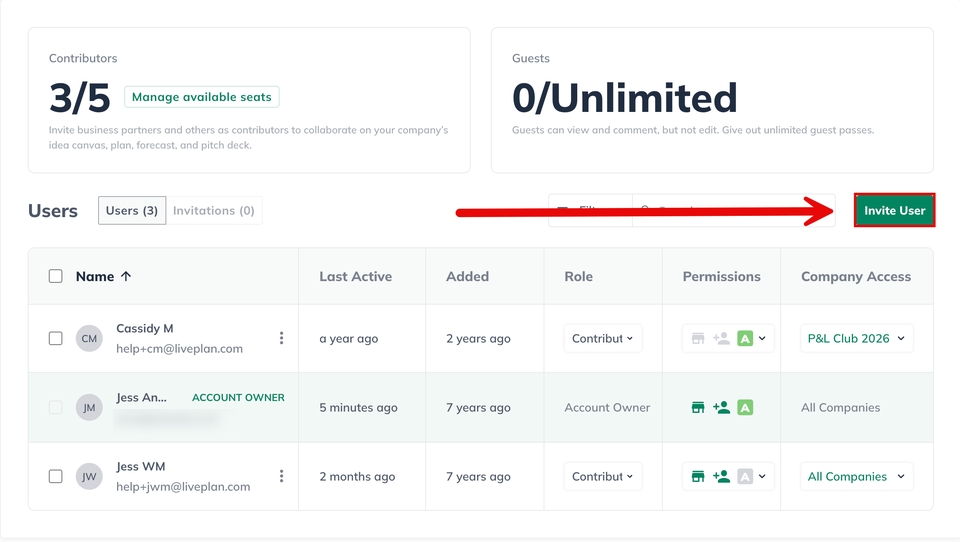
Task: Click the Contributors card heading
Action: coord(83,58)
